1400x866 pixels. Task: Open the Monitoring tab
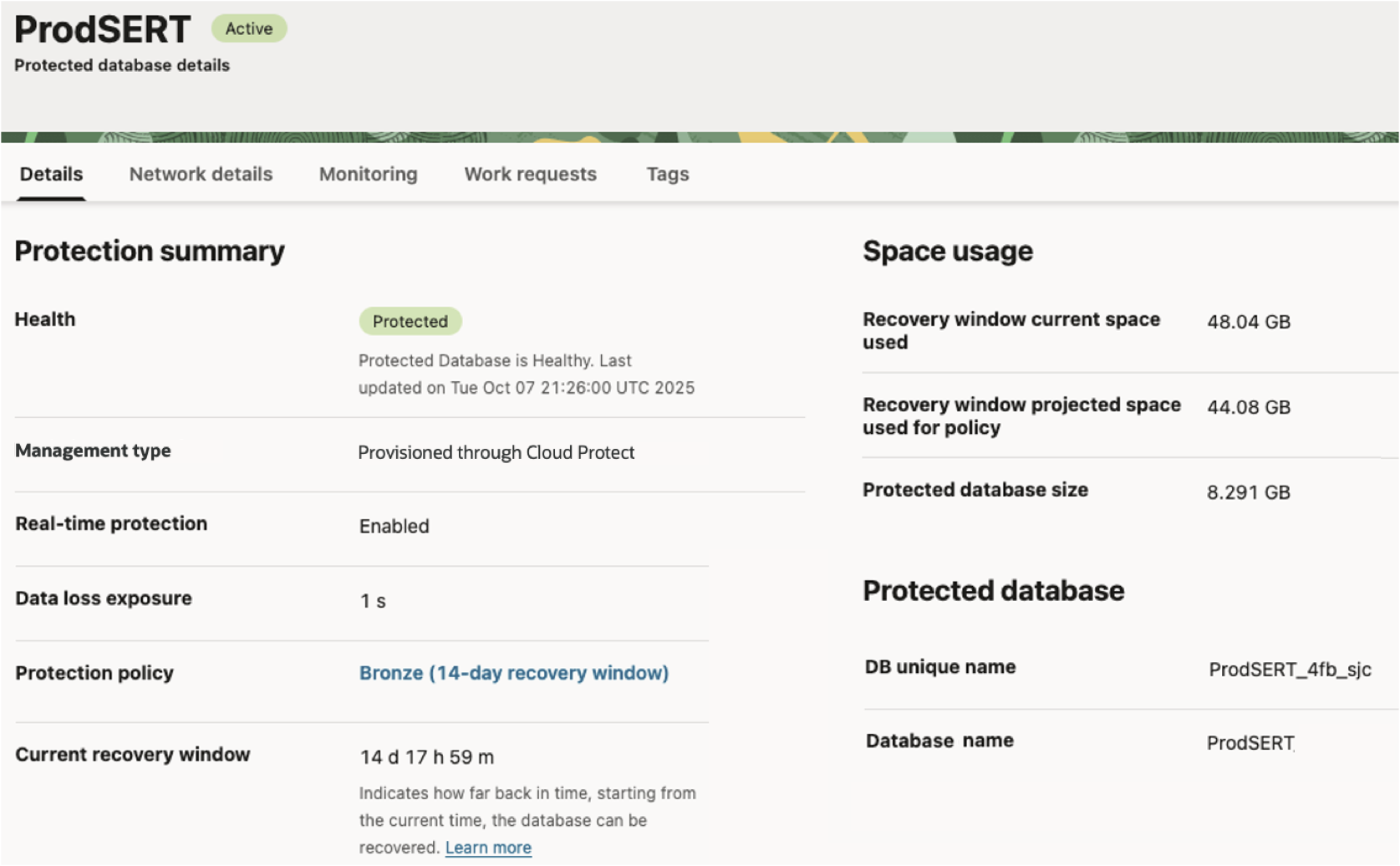367,174
